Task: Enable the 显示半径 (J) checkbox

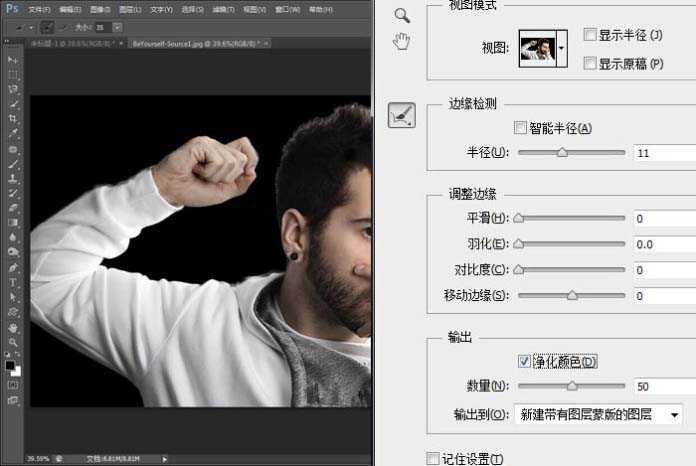Action: pyautogui.click(x=590, y=35)
